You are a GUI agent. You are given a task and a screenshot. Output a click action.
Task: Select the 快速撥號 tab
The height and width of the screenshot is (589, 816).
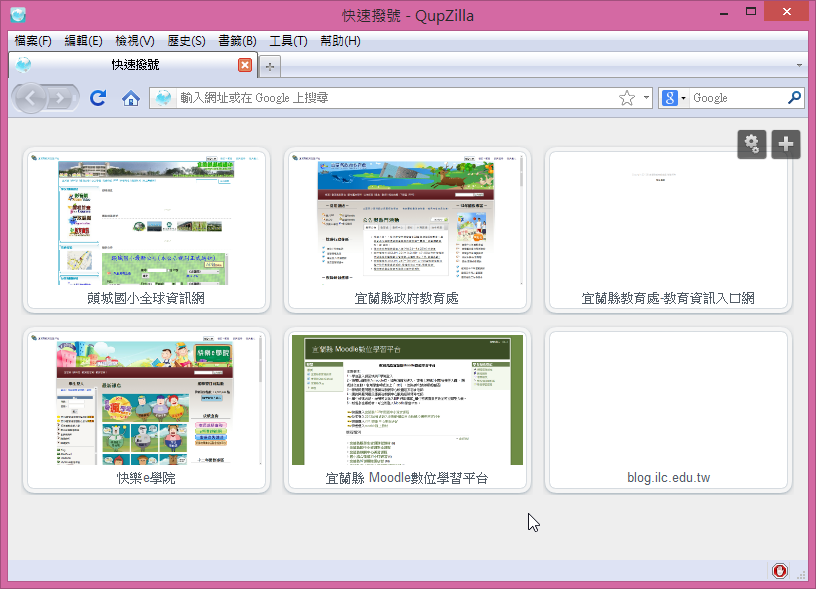pyautogui.click(x=133, y=65)
